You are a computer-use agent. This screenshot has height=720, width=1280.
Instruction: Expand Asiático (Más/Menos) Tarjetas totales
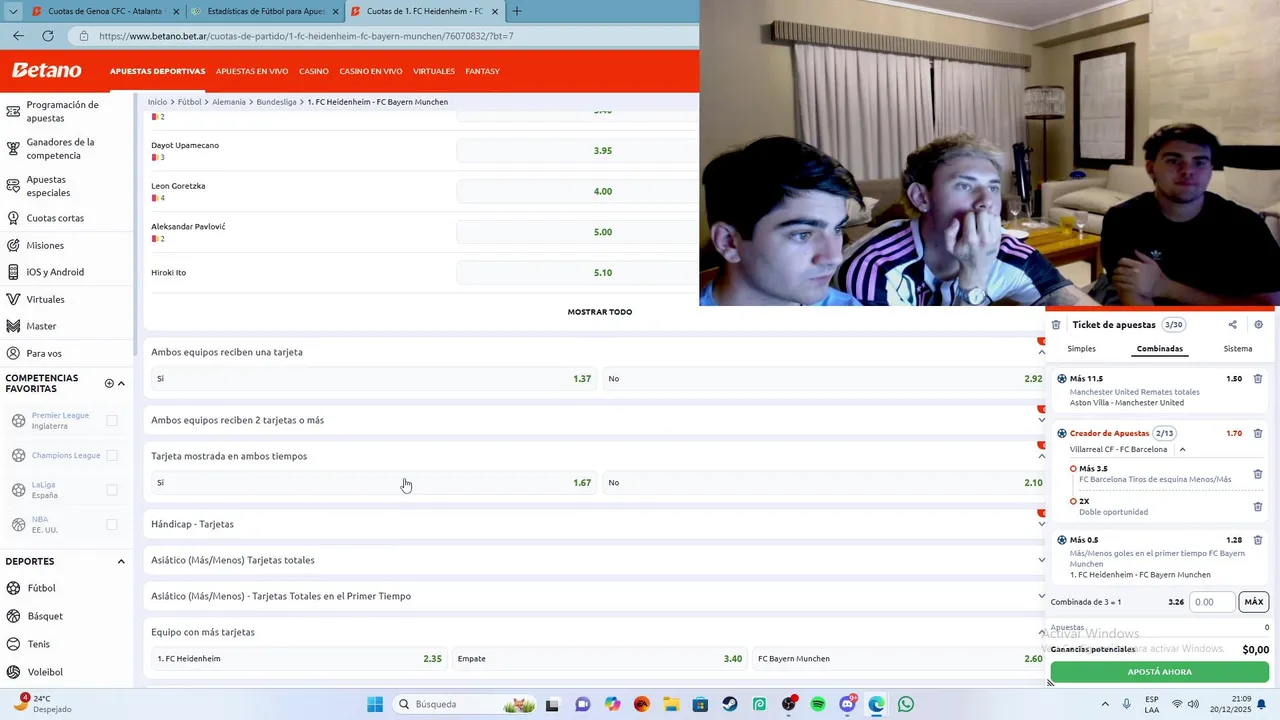[x=1041, y=560]
